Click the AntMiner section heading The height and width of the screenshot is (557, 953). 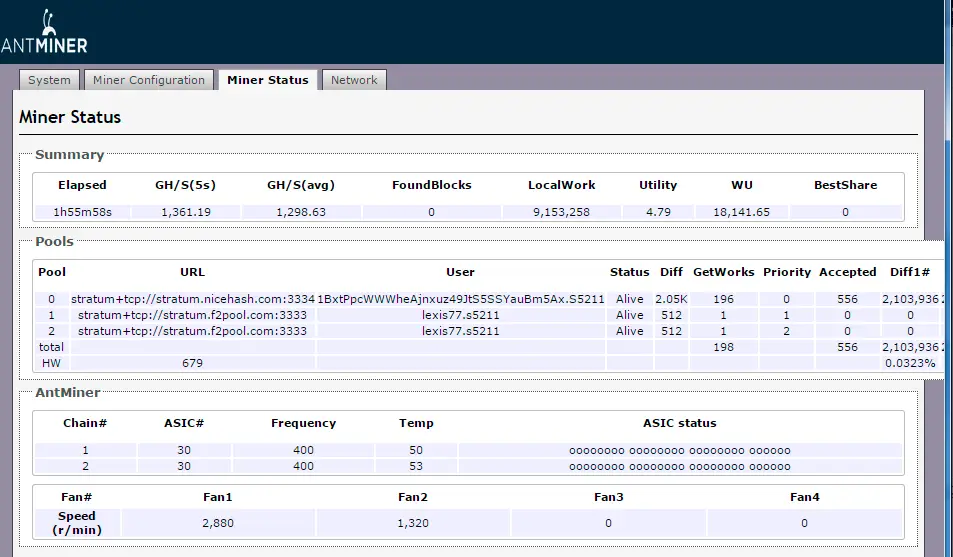(x=67, y=392)
